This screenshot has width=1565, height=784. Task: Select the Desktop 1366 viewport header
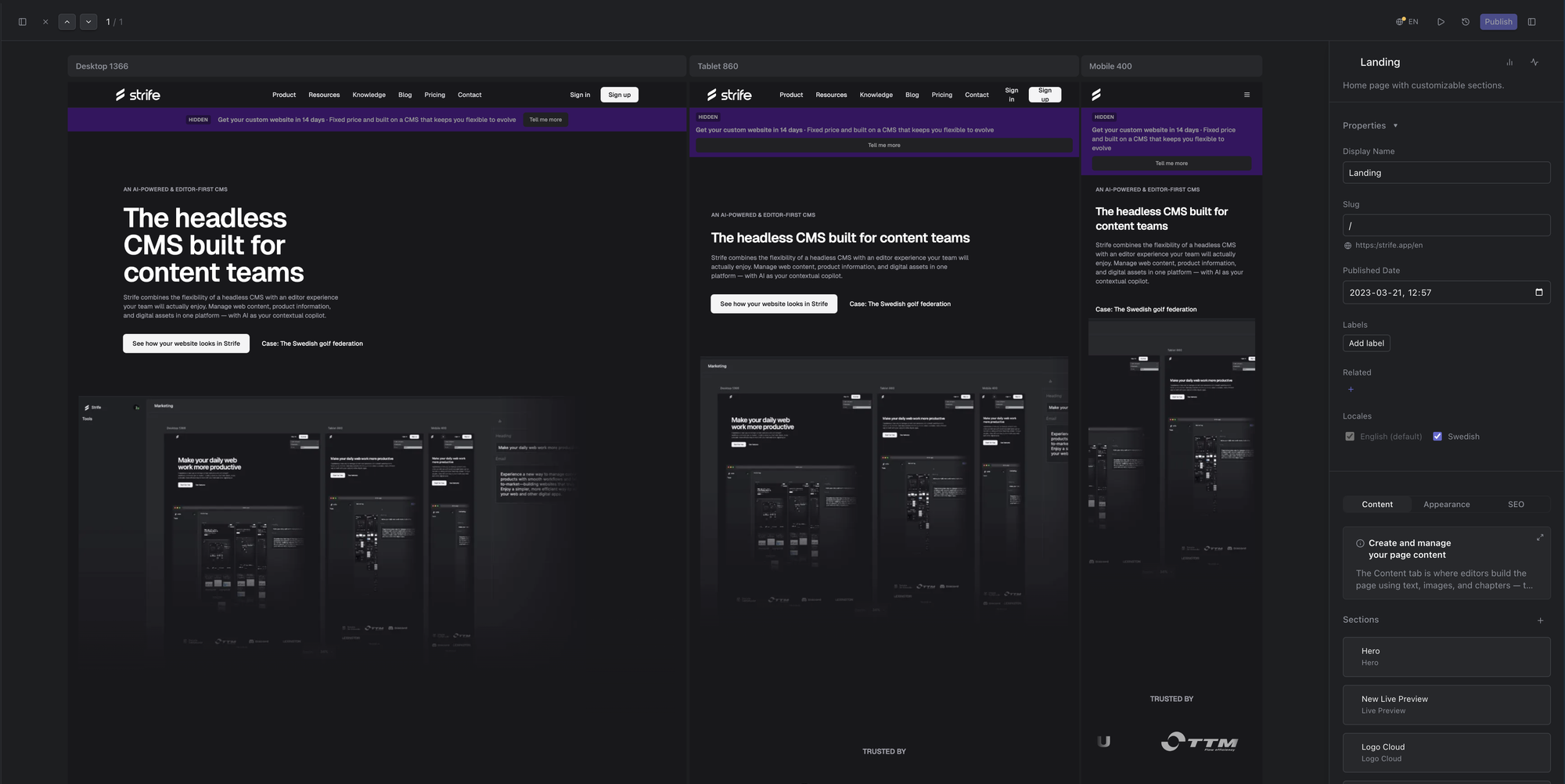tap(376, 67)
